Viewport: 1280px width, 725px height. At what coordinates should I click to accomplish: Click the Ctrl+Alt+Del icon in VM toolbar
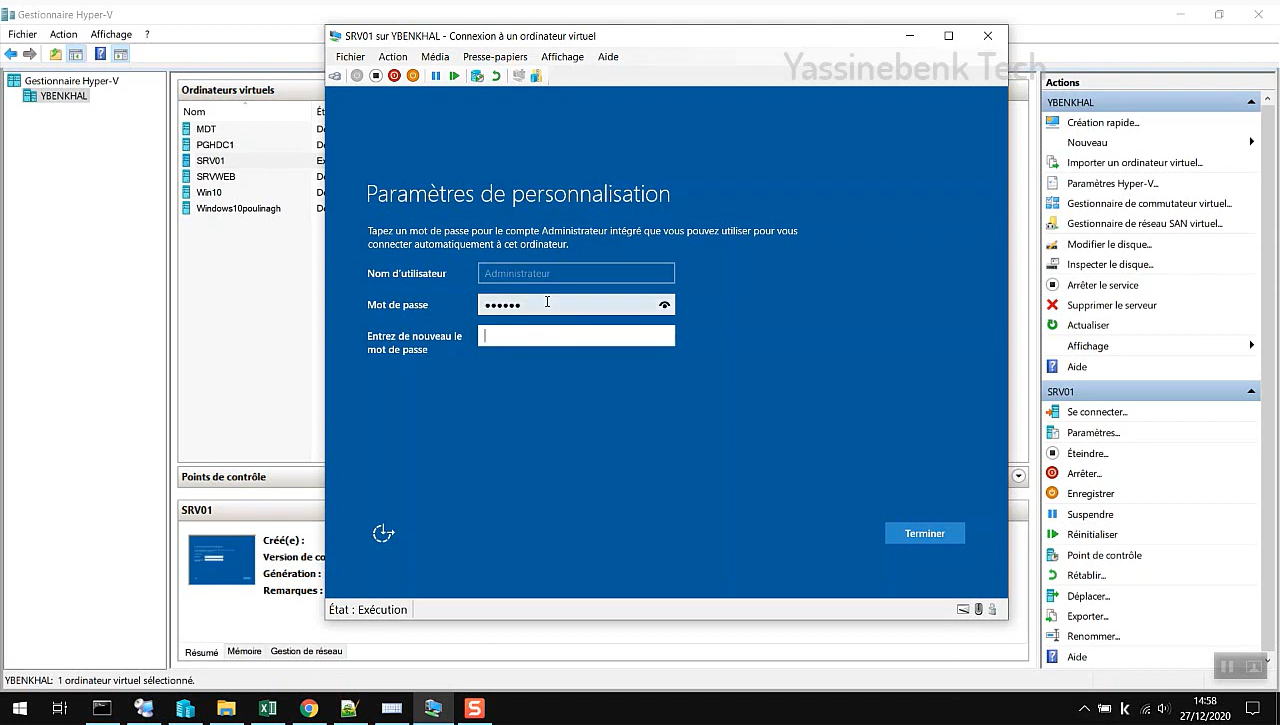(x=335, y=76)
